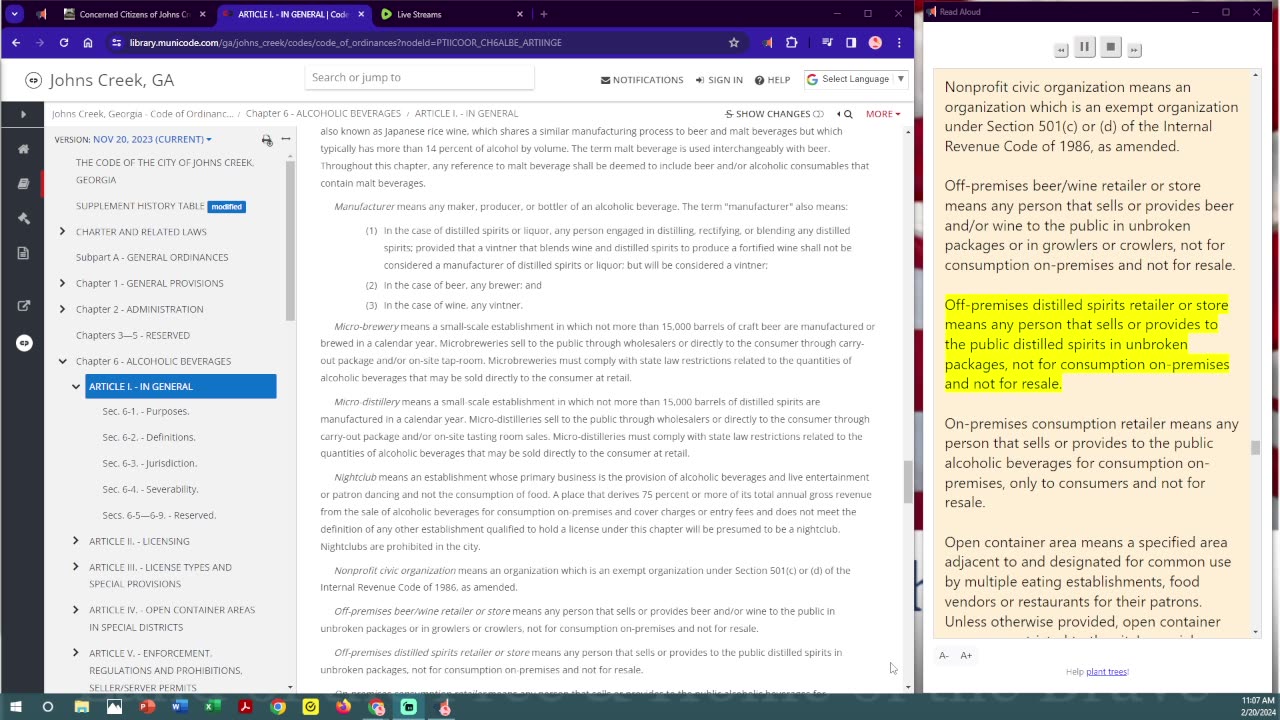Expand CHARTER AND RELATED LAWS node
This screenshot has height=720, width=1280.
click(x=62, y=231)
